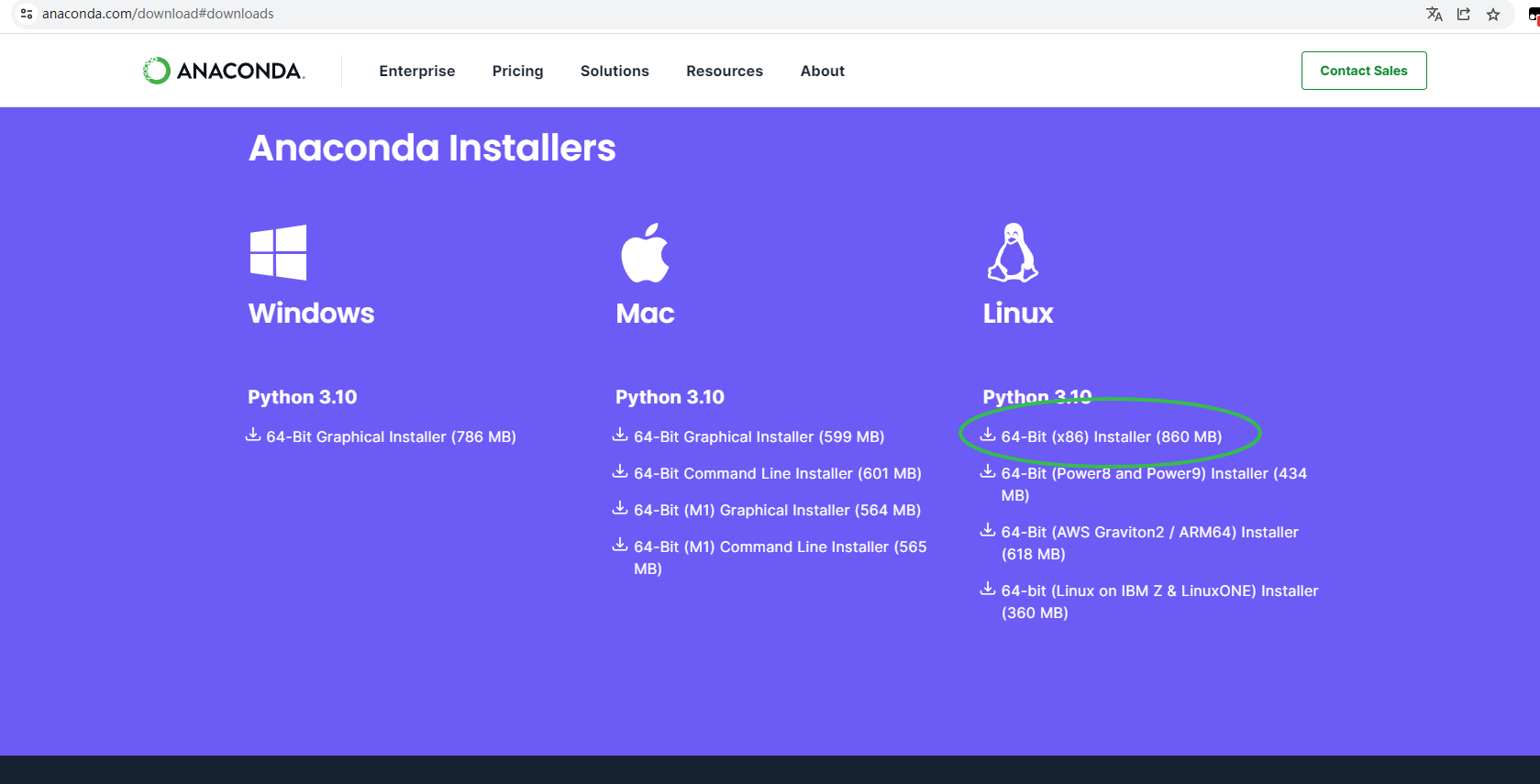
Task: Download Linux AWS Graviton2 / ARM64 Installer
Action: point(1149,543)
